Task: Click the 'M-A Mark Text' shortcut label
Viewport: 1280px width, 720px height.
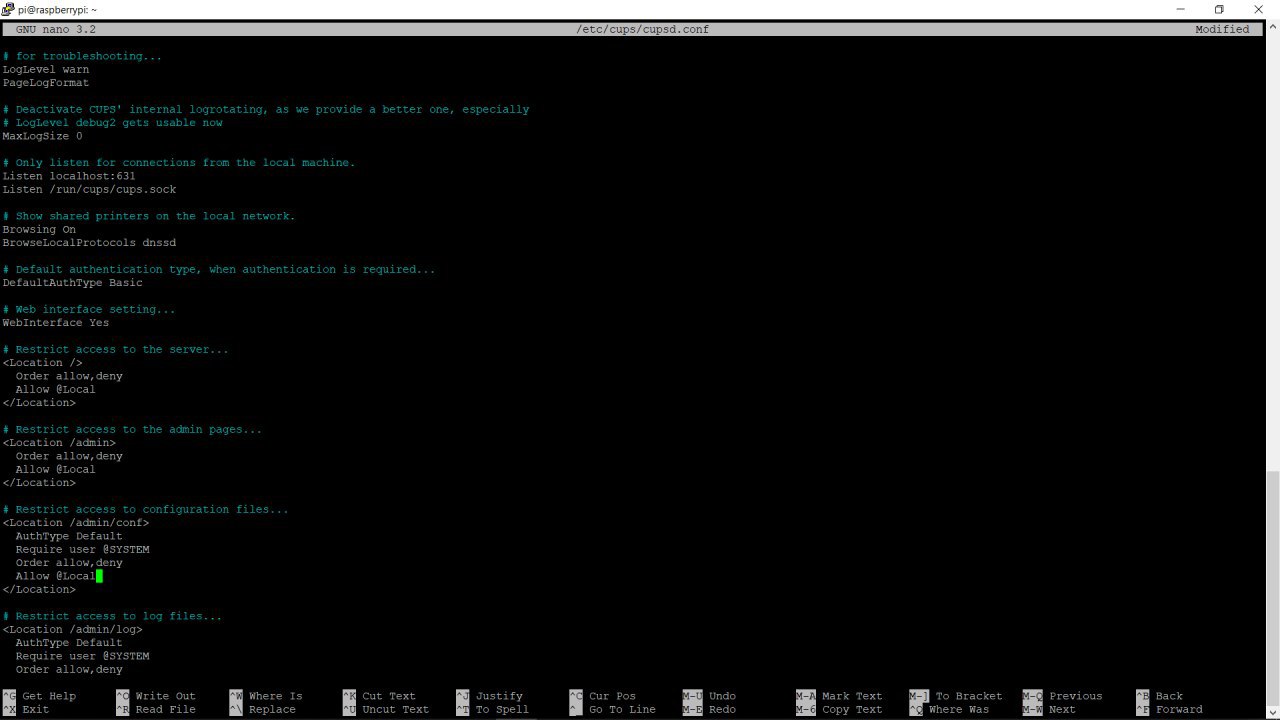Action: pyautogui.click(x=839, y=696)
